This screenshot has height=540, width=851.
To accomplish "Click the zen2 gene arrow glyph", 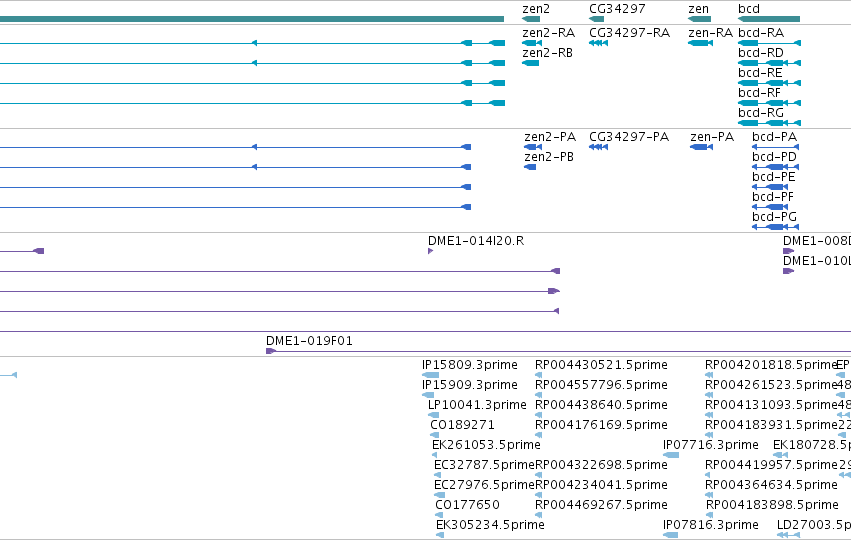I will [531, 19].
